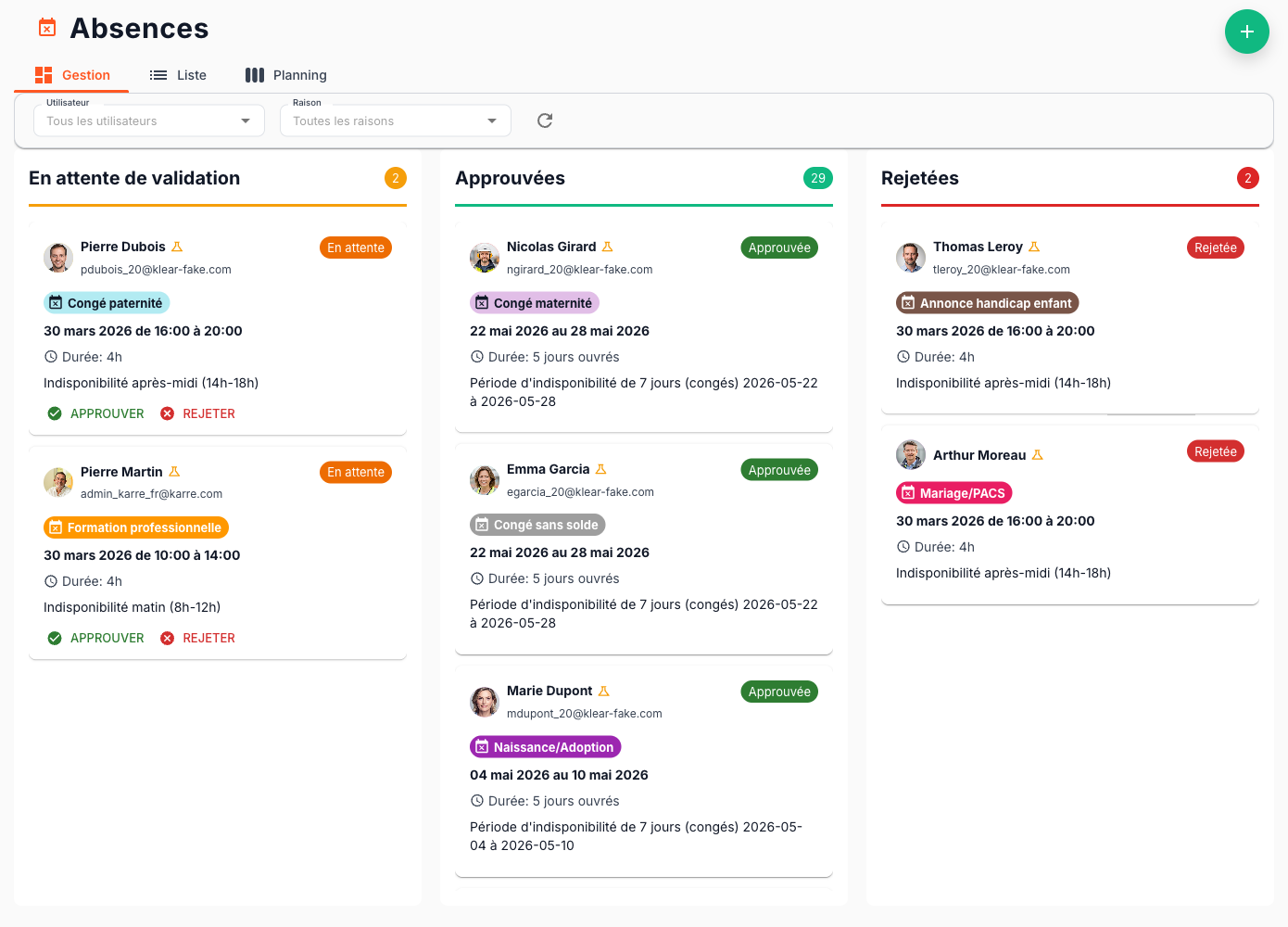Click the warning triangle next to Pierre Dubois
The height and width of the screenshot is (927, 1288).
pos(178,246)
